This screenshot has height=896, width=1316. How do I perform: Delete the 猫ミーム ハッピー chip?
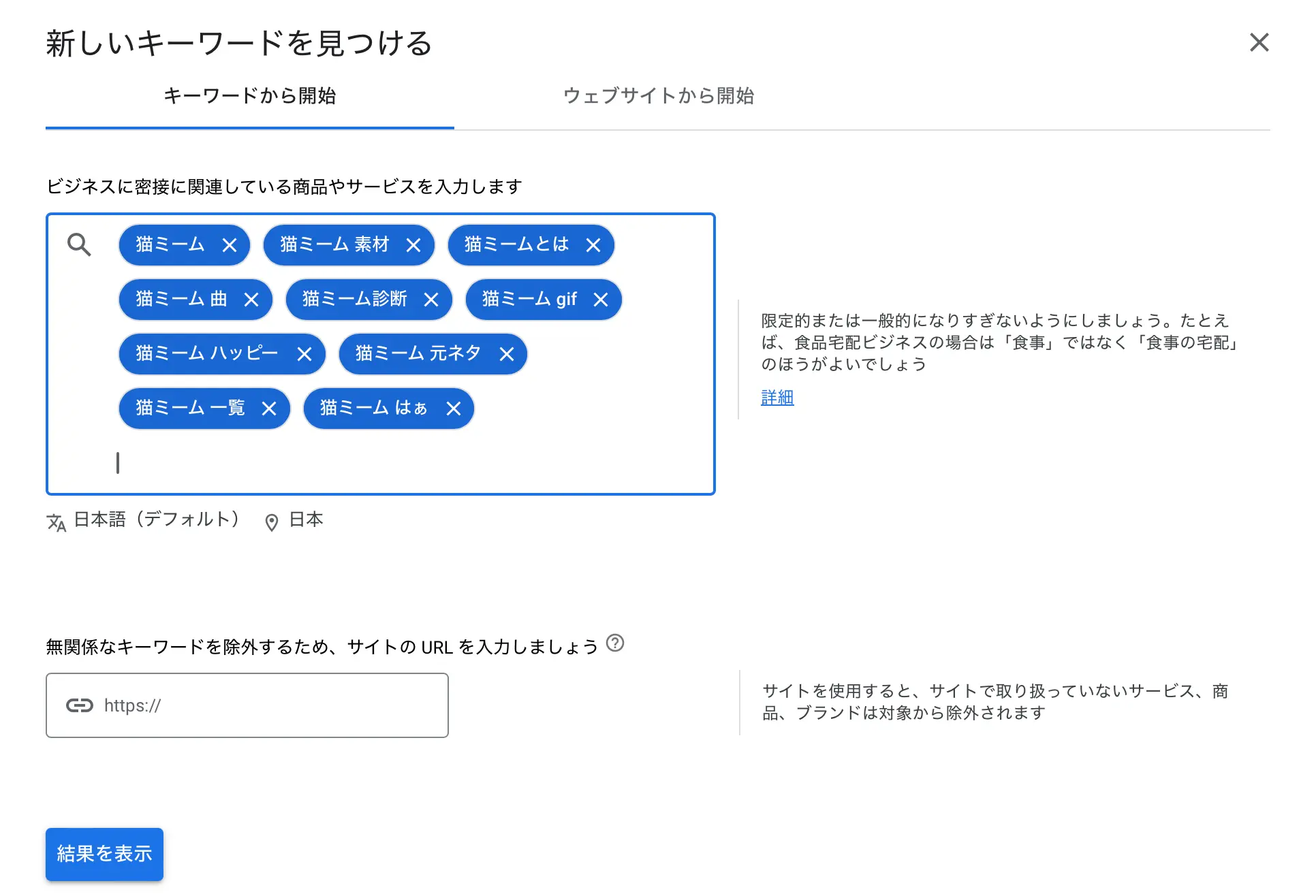pos(304,354)
